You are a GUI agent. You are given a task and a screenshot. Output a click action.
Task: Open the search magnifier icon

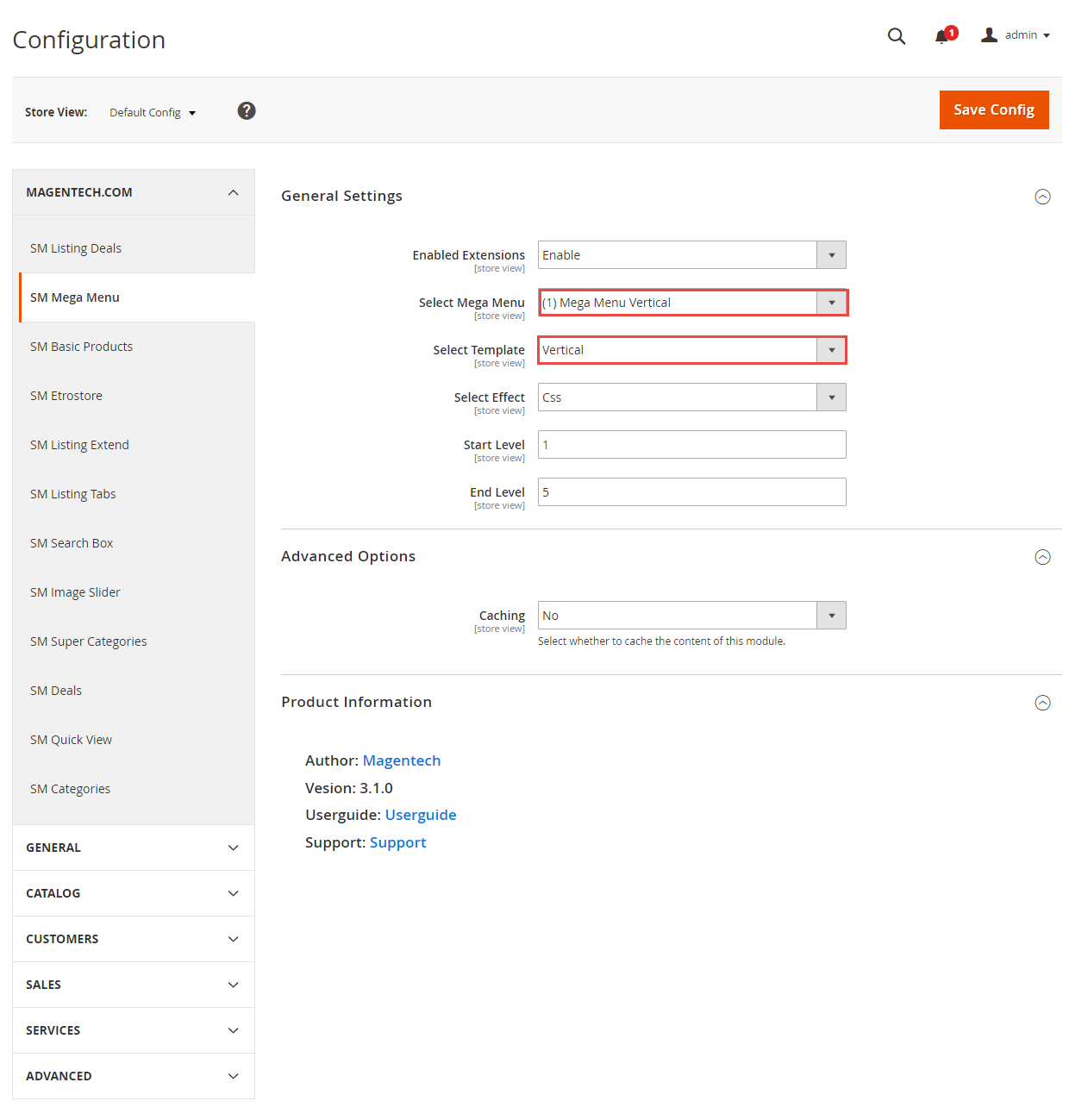(x=897, y=36)
